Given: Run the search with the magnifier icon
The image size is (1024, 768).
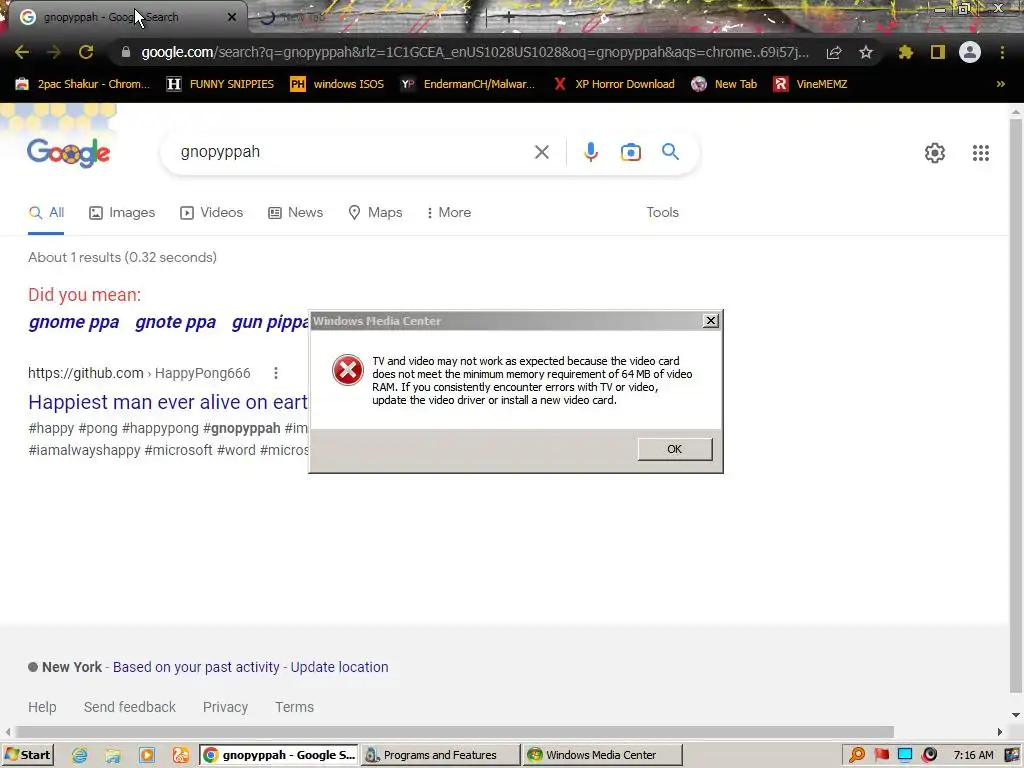Looking at the screenshot, I should click(670, 152).
